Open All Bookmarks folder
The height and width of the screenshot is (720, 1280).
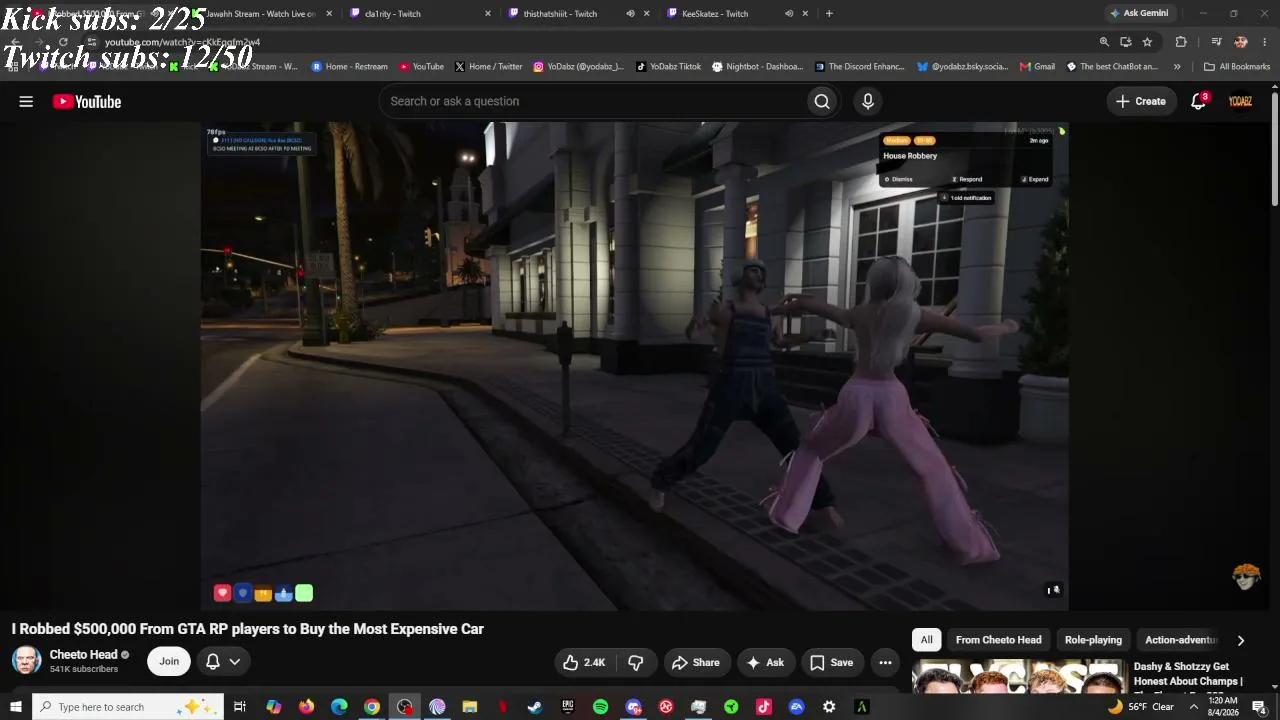tap(1237, 67)
